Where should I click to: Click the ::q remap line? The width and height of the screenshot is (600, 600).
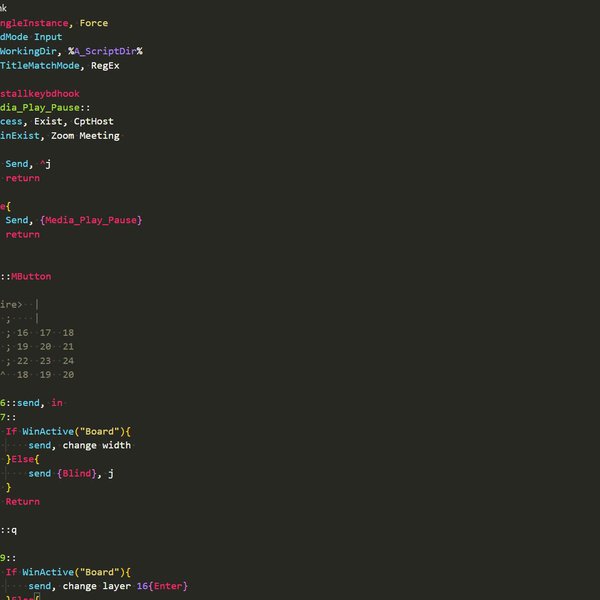(9, 529)
